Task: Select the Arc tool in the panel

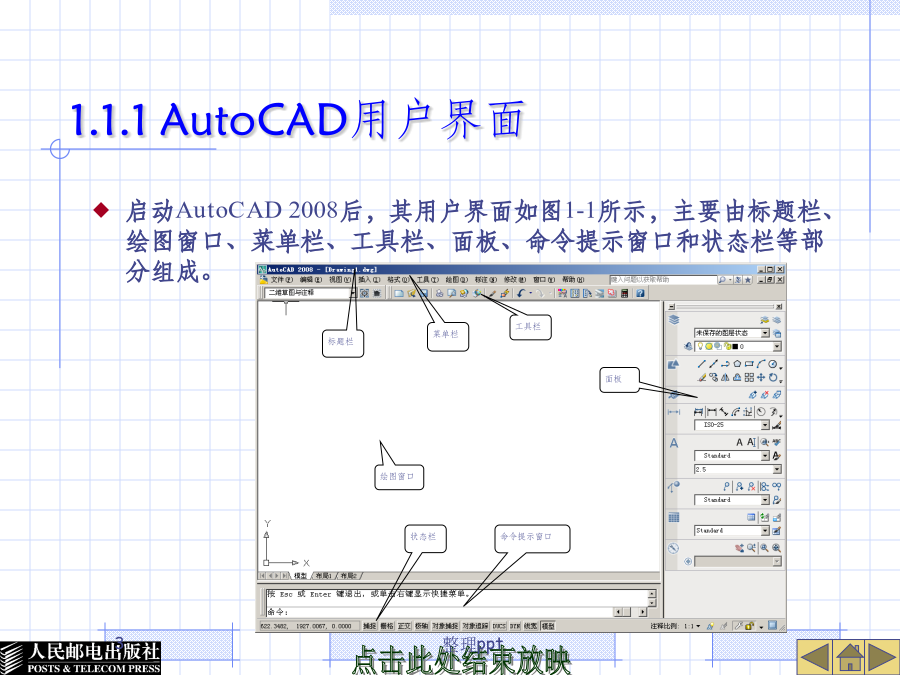Action: pyautogui.click(x=761, y=364)
